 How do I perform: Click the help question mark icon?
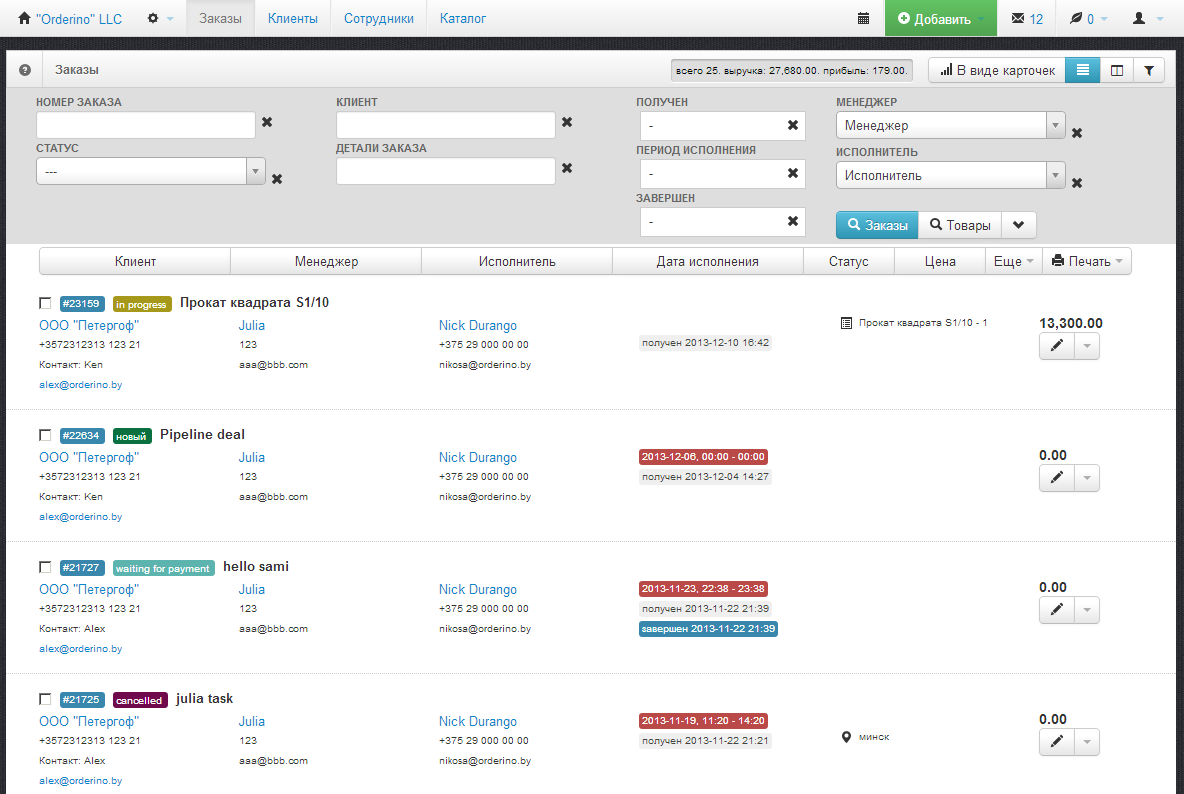[x=25, y=71]
